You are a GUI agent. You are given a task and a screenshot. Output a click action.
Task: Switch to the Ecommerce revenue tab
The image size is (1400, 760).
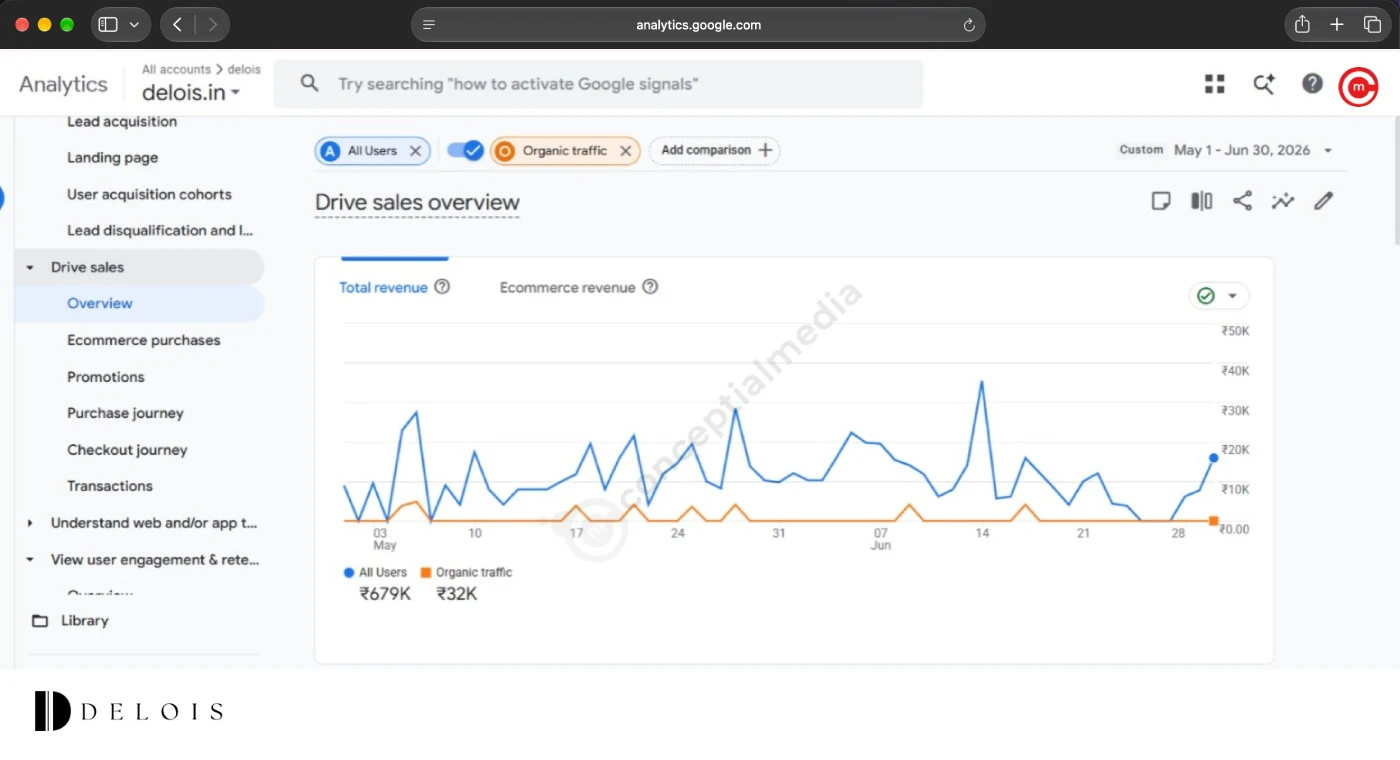pos(567,288)
